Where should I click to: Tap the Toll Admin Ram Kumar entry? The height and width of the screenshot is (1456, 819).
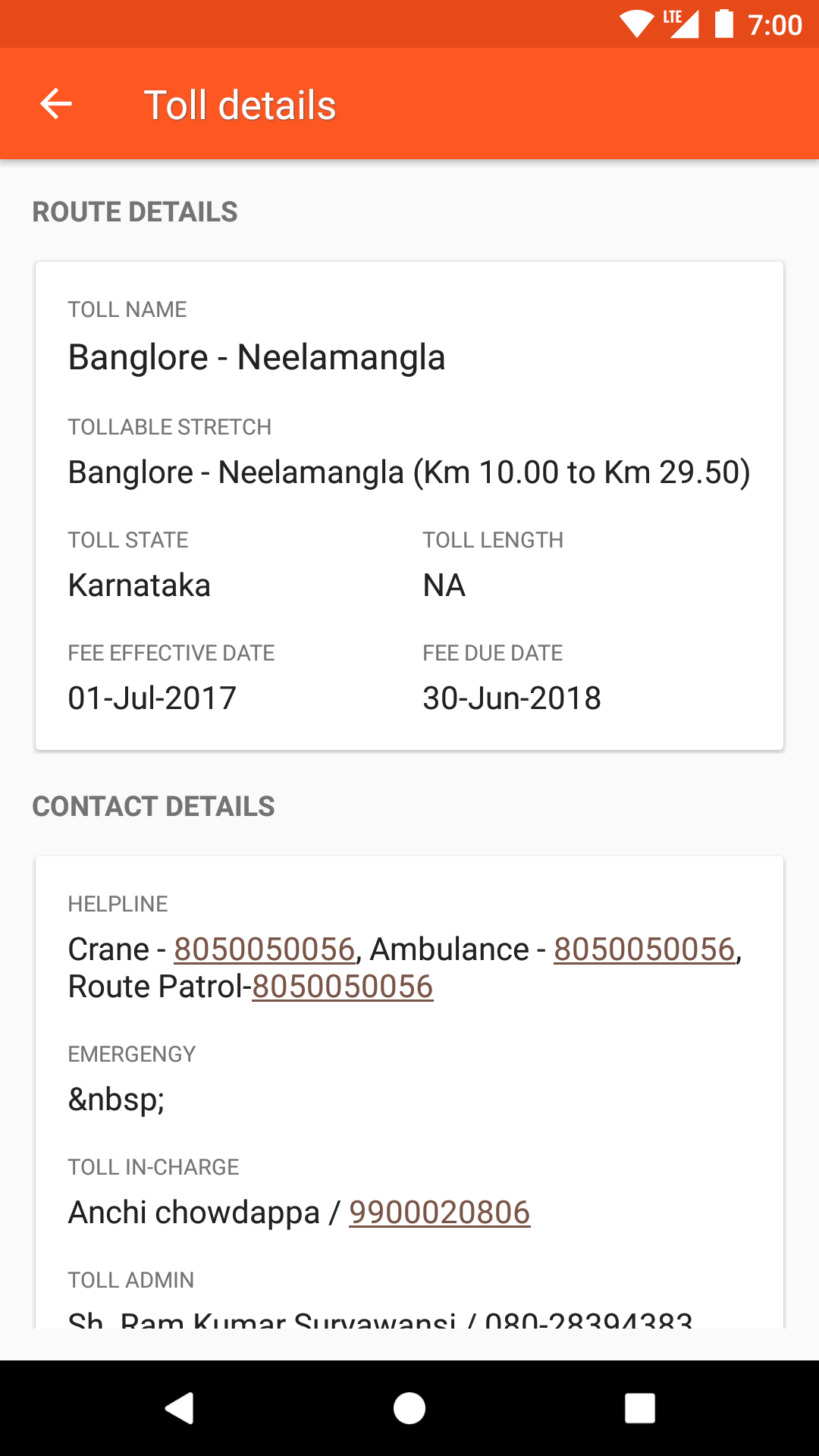[x=380, y=1319]
